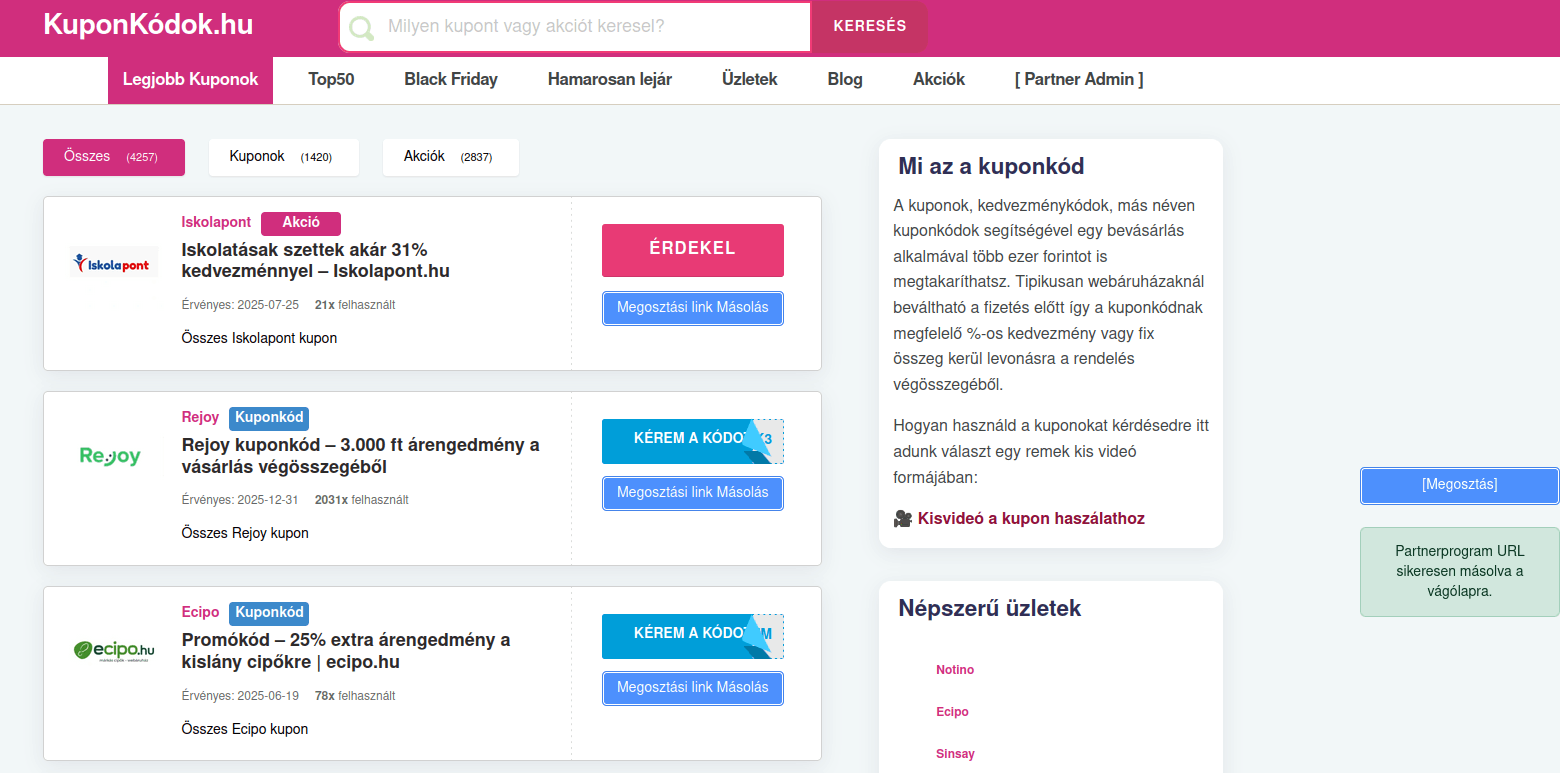
Task: Open the Összes Iskolapont kupon link
Action: point(259,338)
